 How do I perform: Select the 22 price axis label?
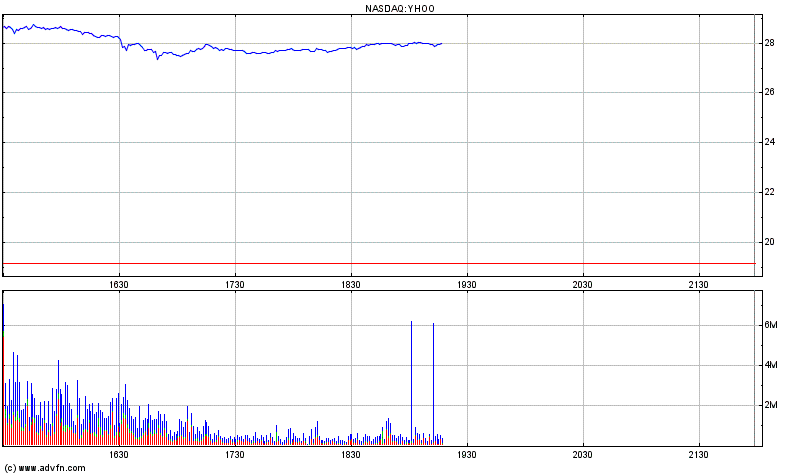[x=769, y=192]
